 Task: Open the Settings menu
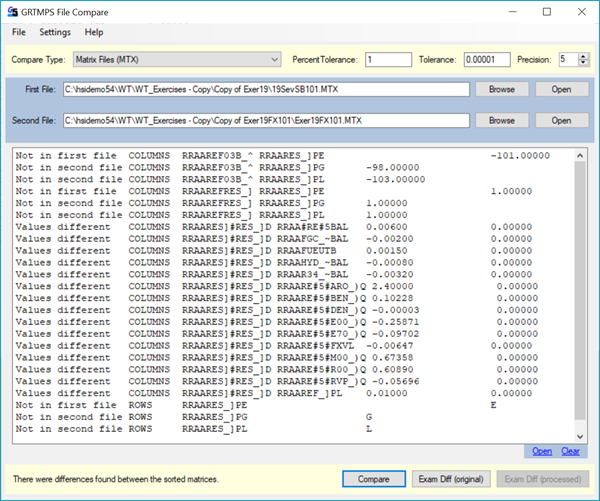click(x=55, y=33)
